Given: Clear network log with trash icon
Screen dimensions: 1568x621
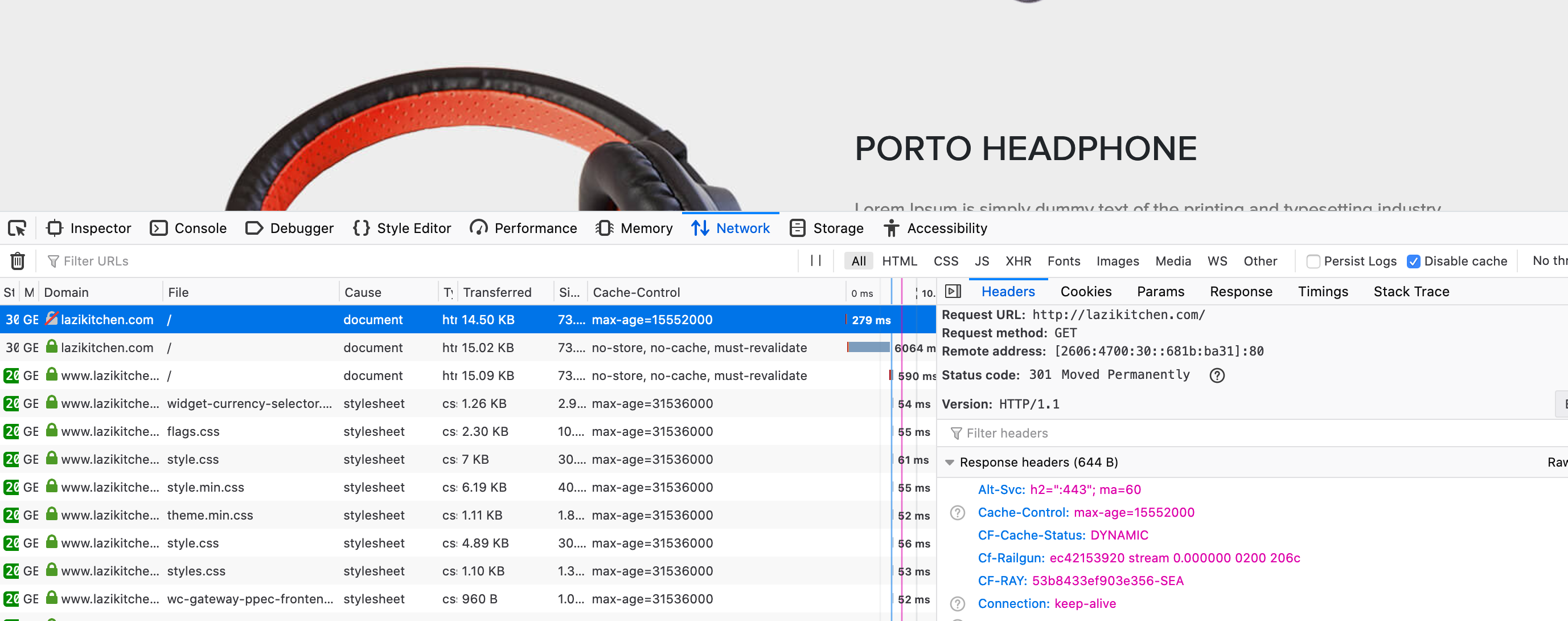Looking at the screenshot, I should point(18,261).
